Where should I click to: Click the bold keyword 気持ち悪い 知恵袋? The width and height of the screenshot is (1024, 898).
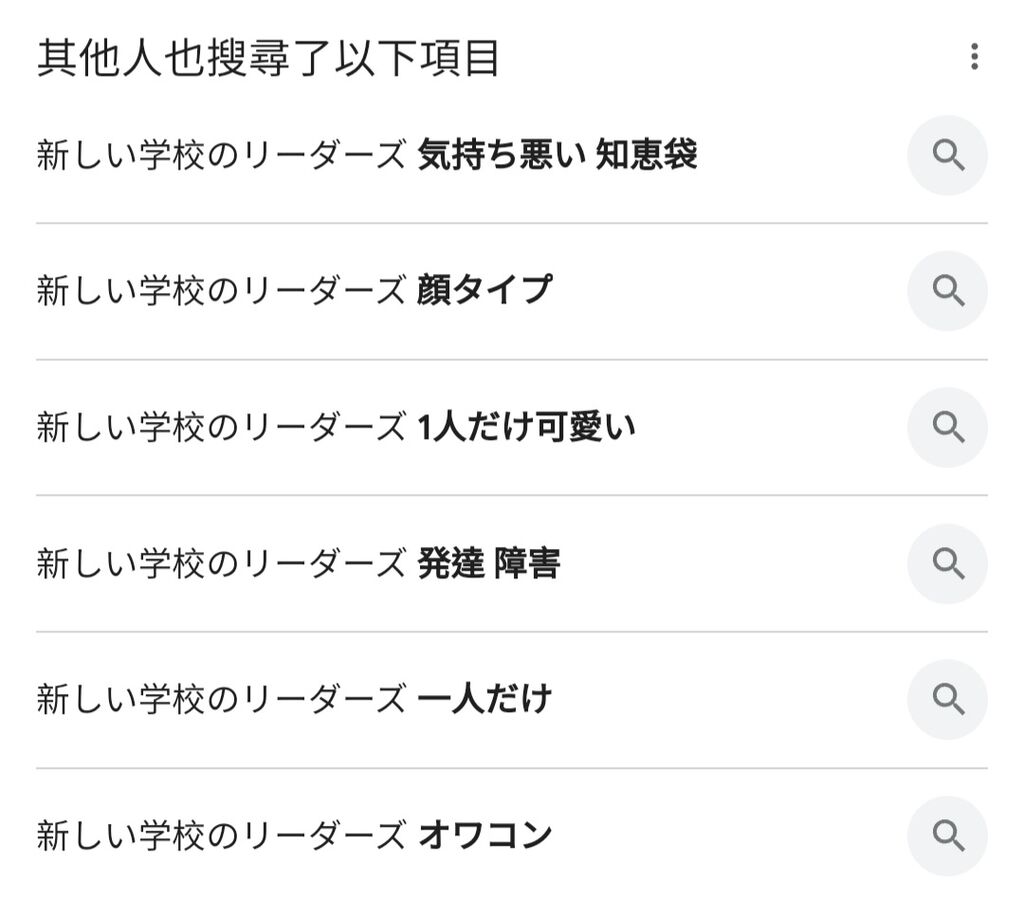(x=557, y=155)
